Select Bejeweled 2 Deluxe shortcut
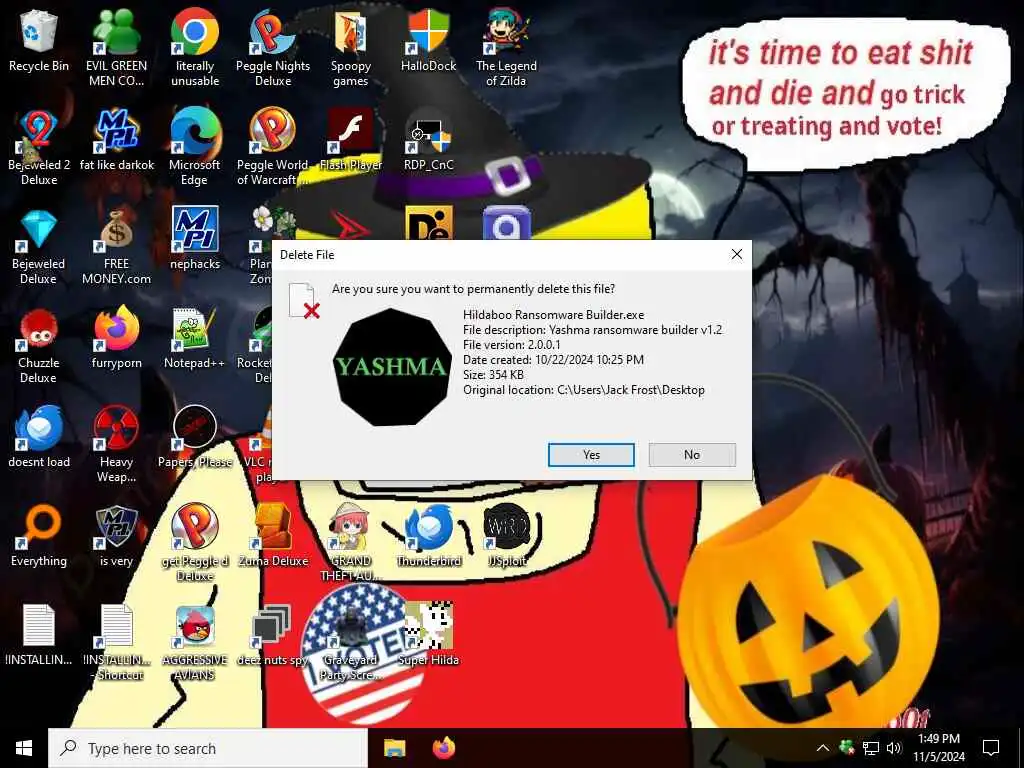The width and height of the screenshot is (1024, 768). click(x=39, y=148)
